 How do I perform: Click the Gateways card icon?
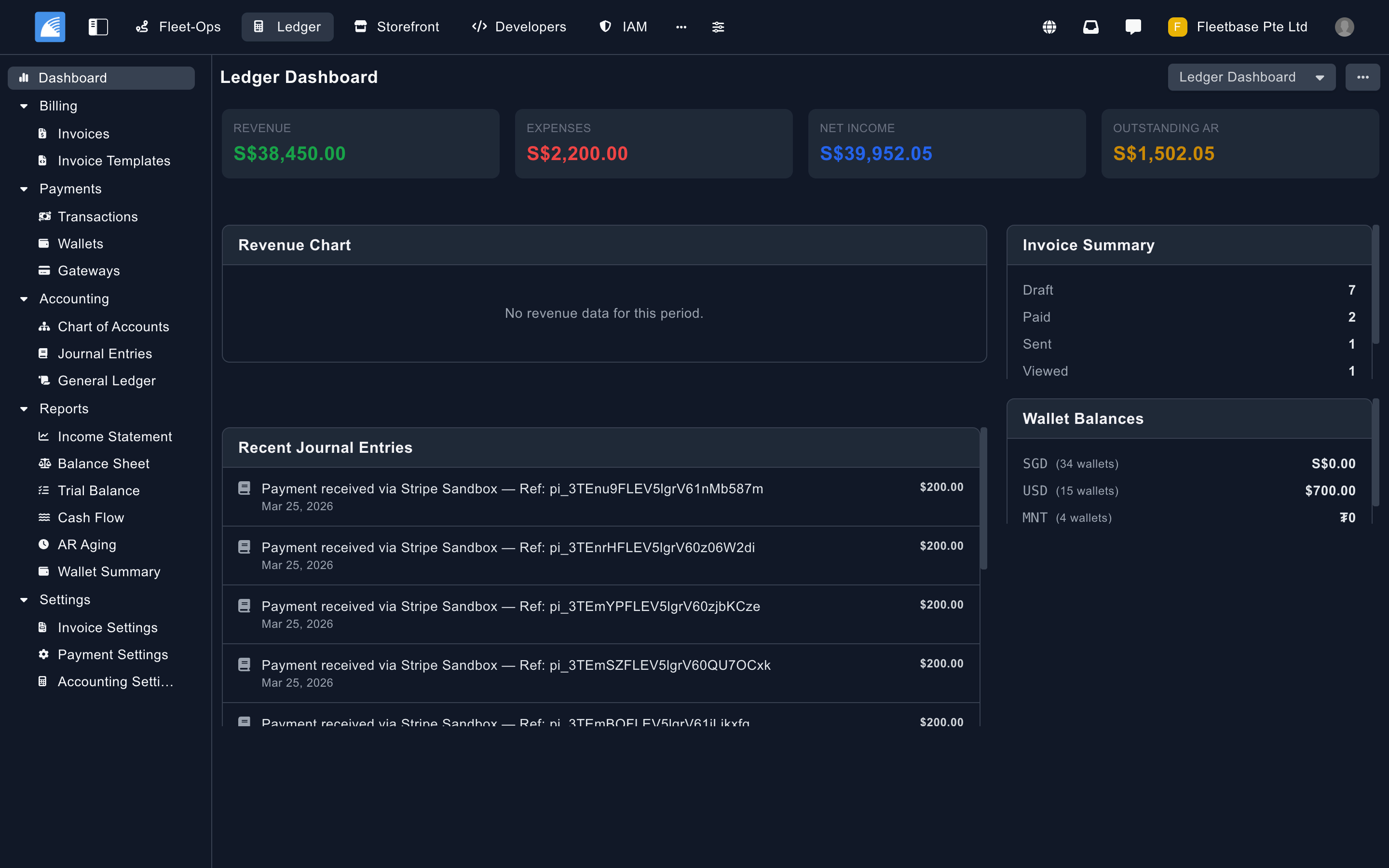(43, 271)
